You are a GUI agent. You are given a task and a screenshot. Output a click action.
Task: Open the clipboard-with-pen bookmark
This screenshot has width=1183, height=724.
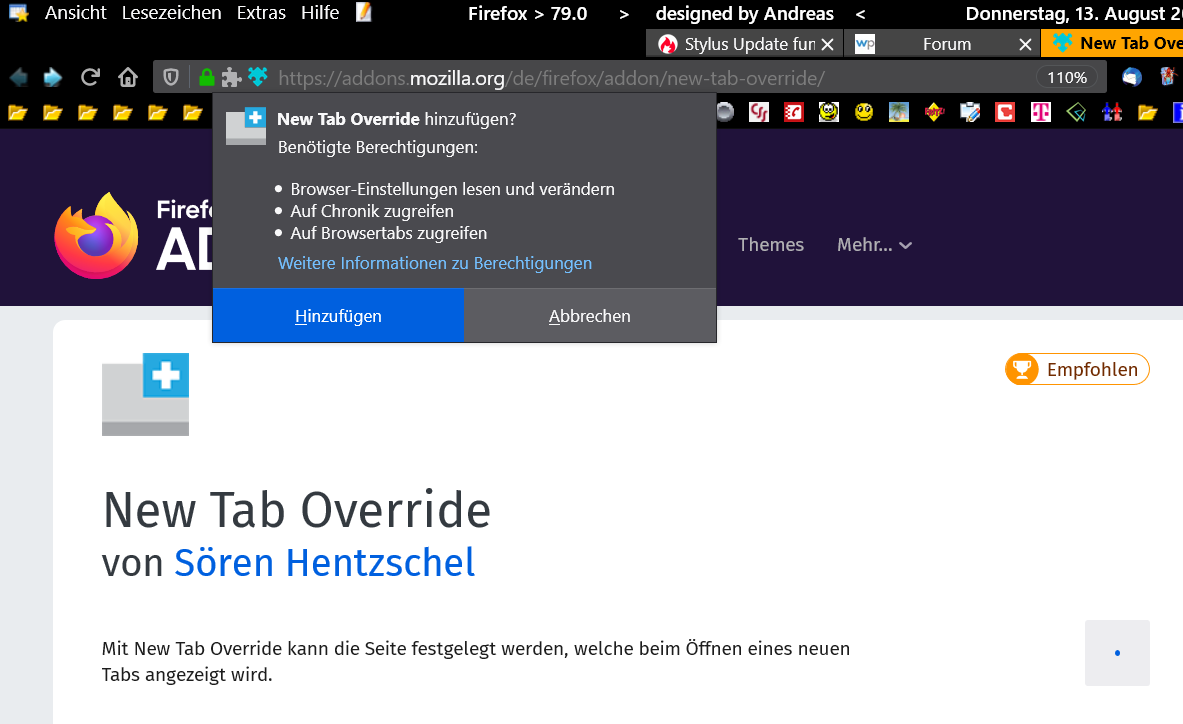tap(970, 112)
